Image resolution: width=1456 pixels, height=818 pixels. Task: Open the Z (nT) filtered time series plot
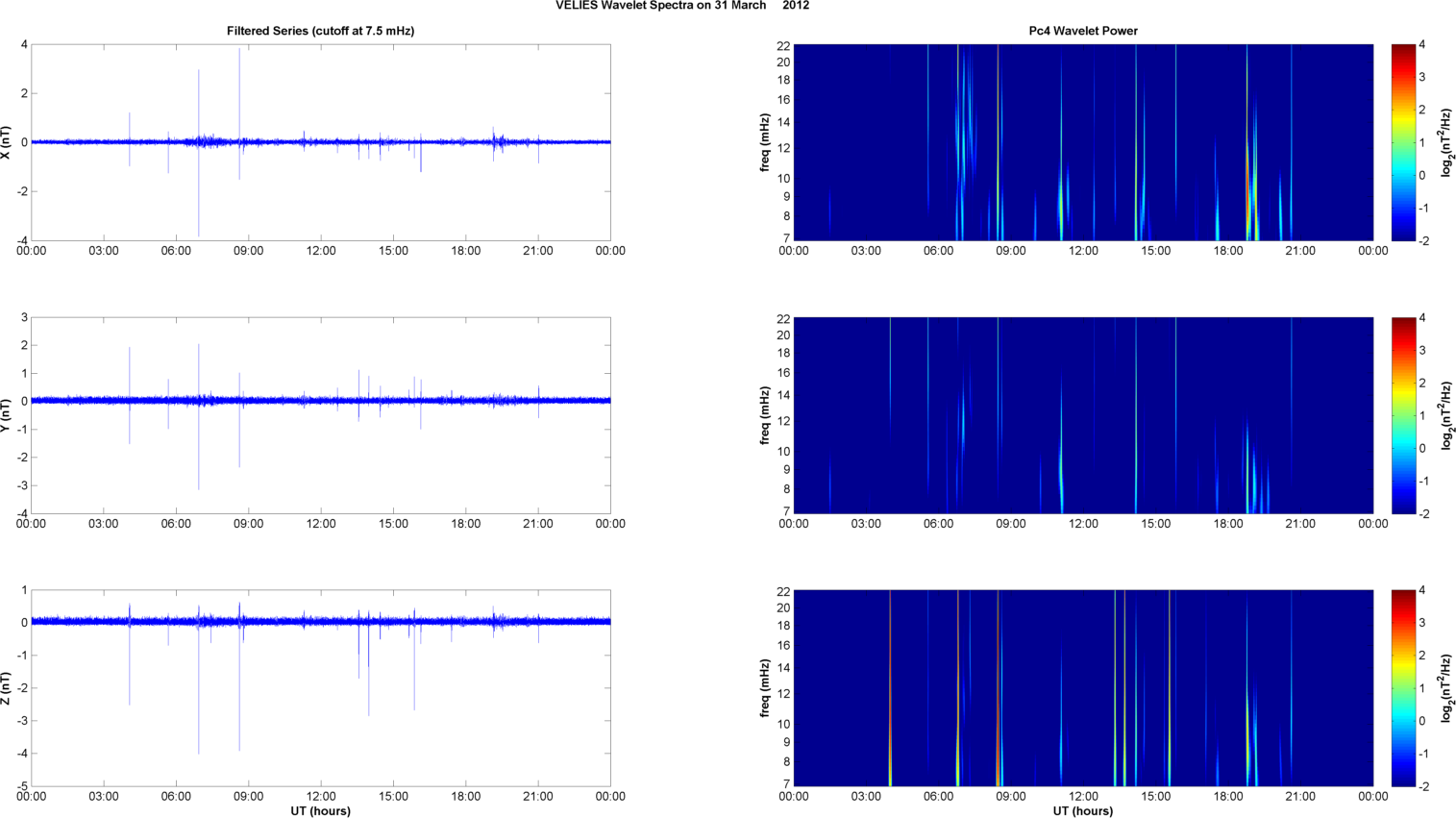click(320, 688)
